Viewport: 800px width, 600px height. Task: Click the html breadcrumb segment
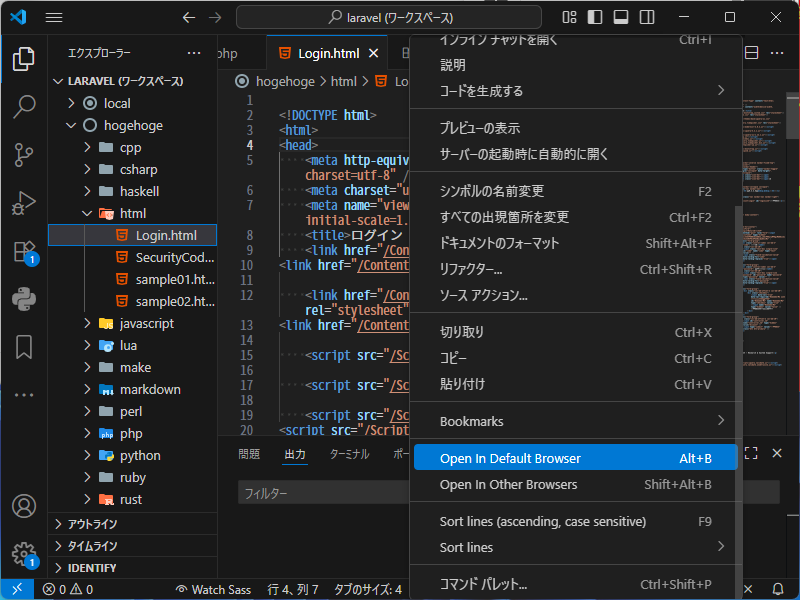343,82
